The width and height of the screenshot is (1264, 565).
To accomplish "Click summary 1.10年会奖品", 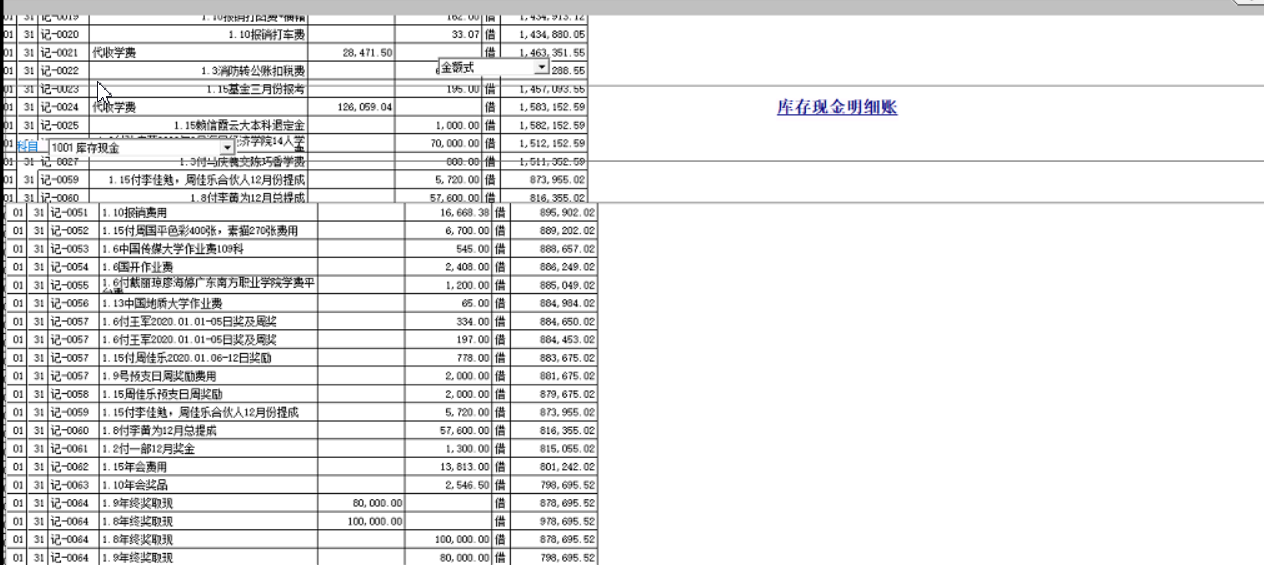I will (134, 484).
